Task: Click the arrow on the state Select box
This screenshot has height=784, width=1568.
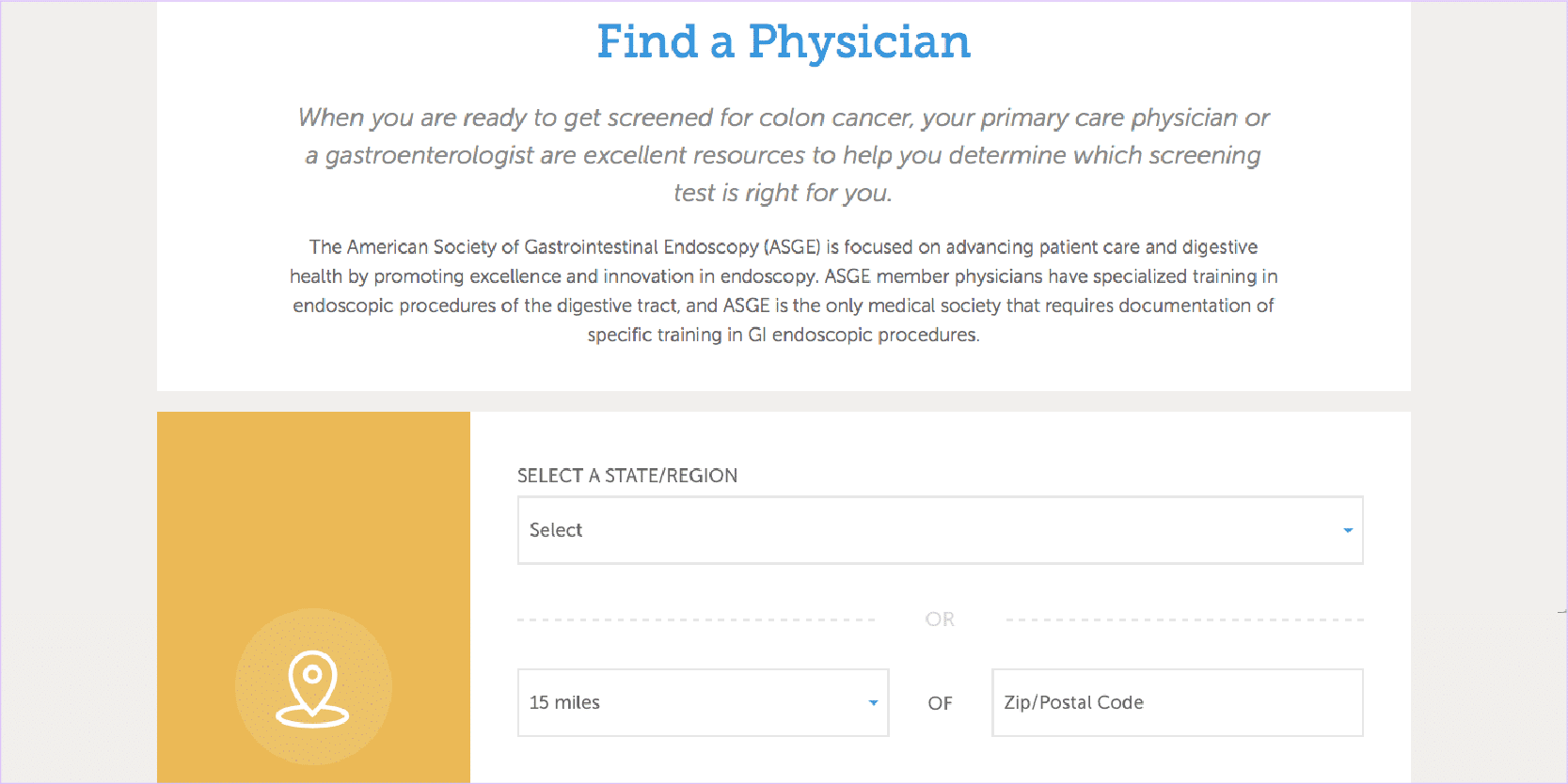Action: coord(1347,530)
